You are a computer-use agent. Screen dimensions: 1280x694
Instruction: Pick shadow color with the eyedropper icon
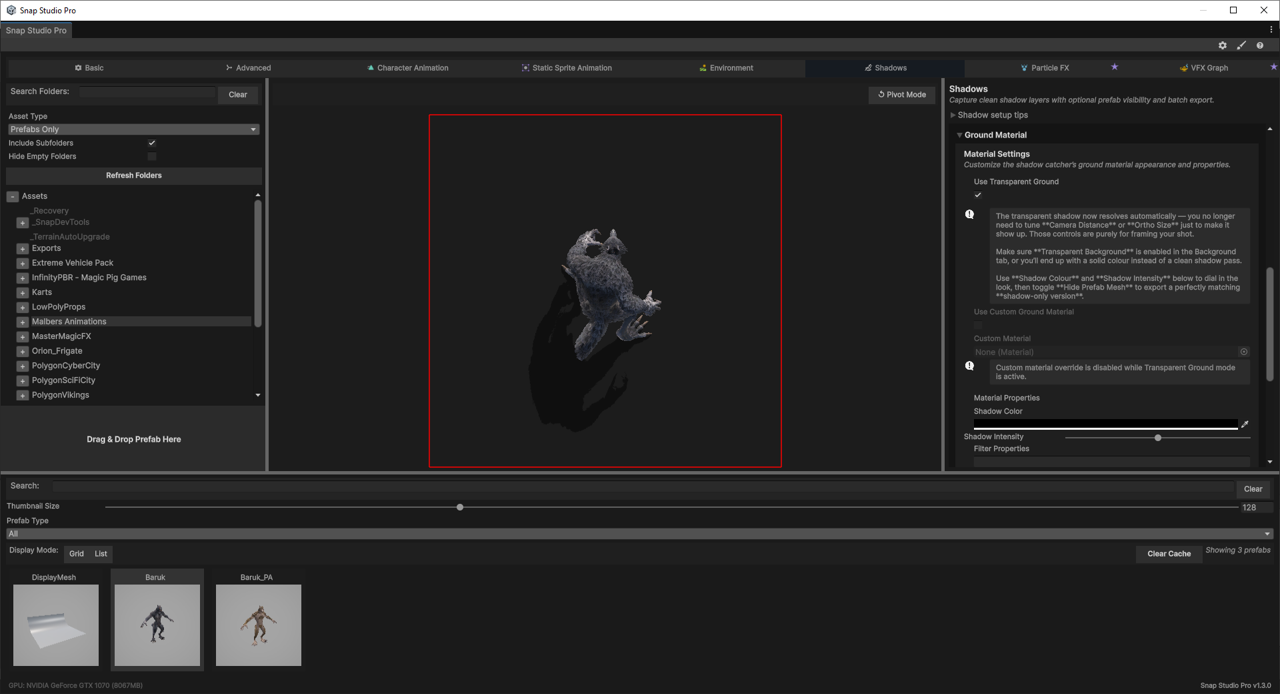[x=1245, y=425]
